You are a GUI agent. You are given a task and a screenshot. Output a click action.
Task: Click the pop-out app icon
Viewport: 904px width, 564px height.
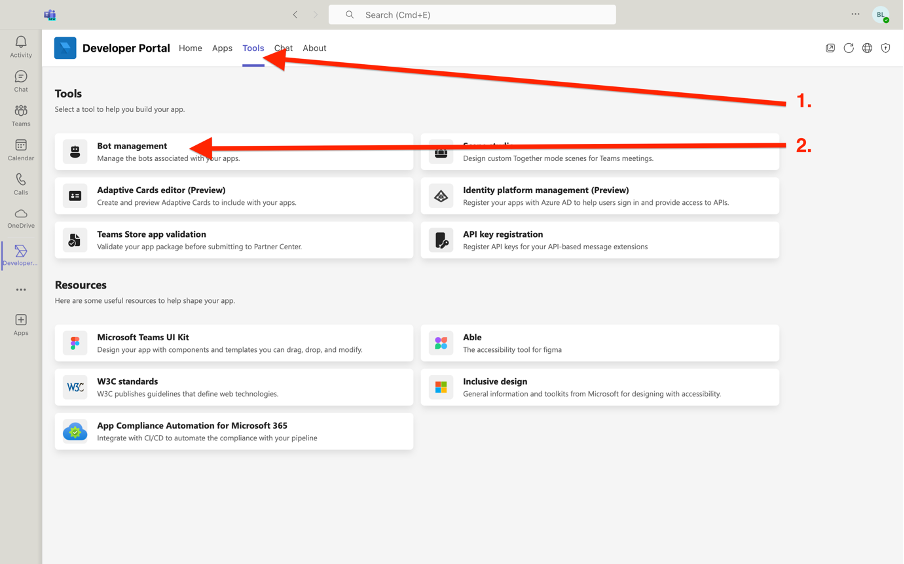(830, 48)
